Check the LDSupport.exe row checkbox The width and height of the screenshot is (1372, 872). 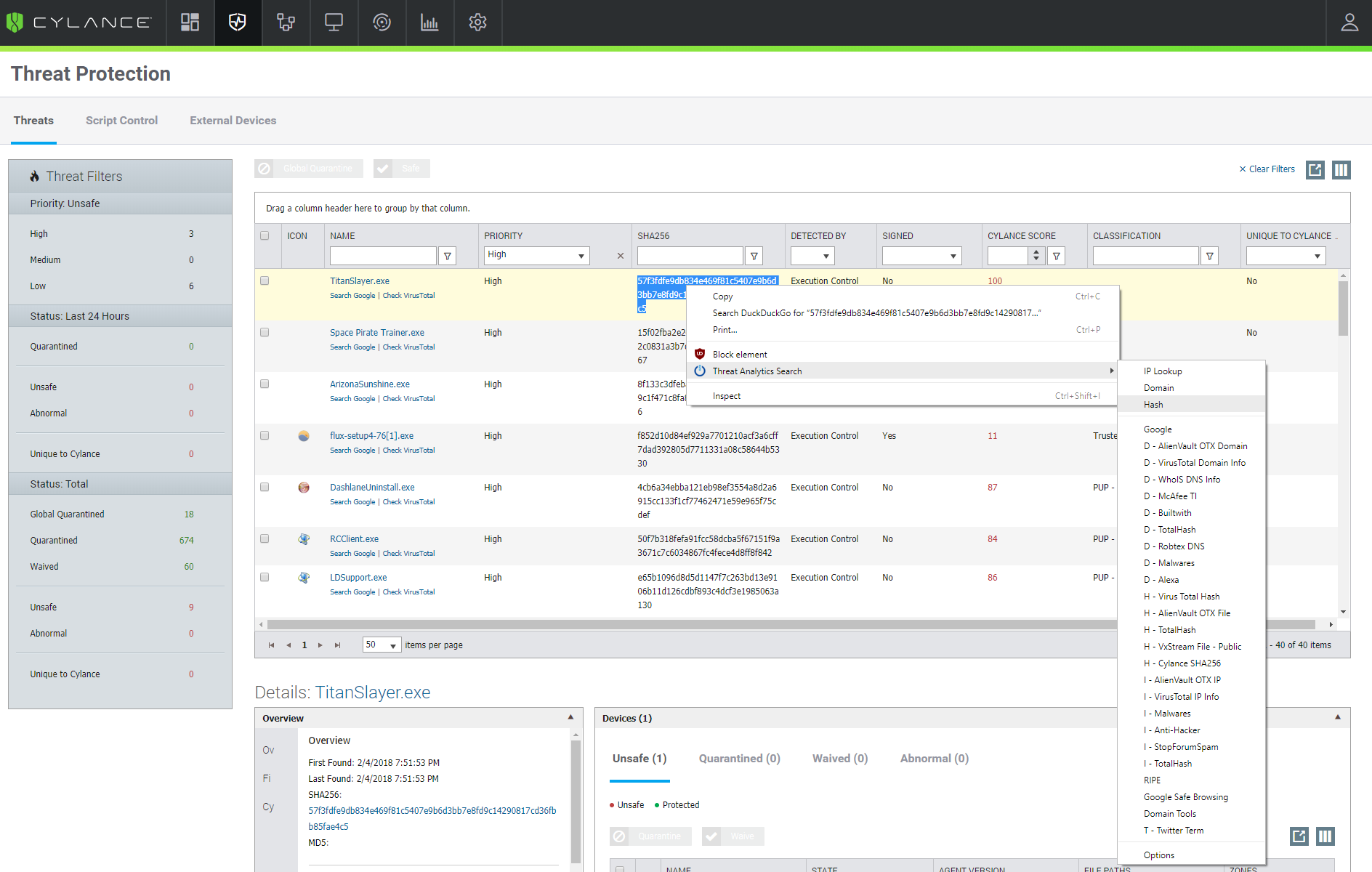tap(265, 577)
